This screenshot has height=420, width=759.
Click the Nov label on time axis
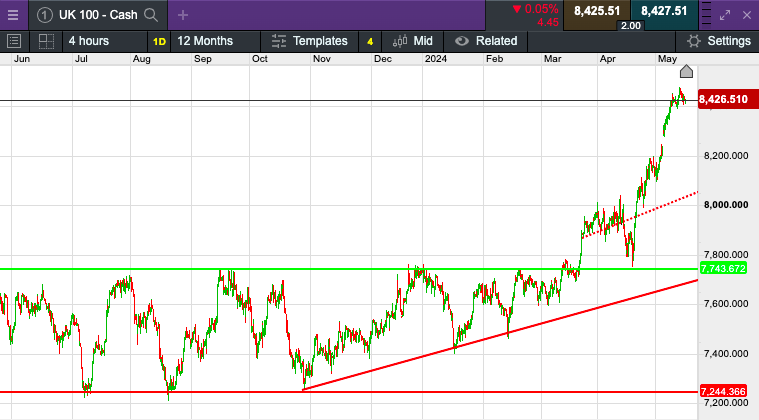(x=322, y=59)
